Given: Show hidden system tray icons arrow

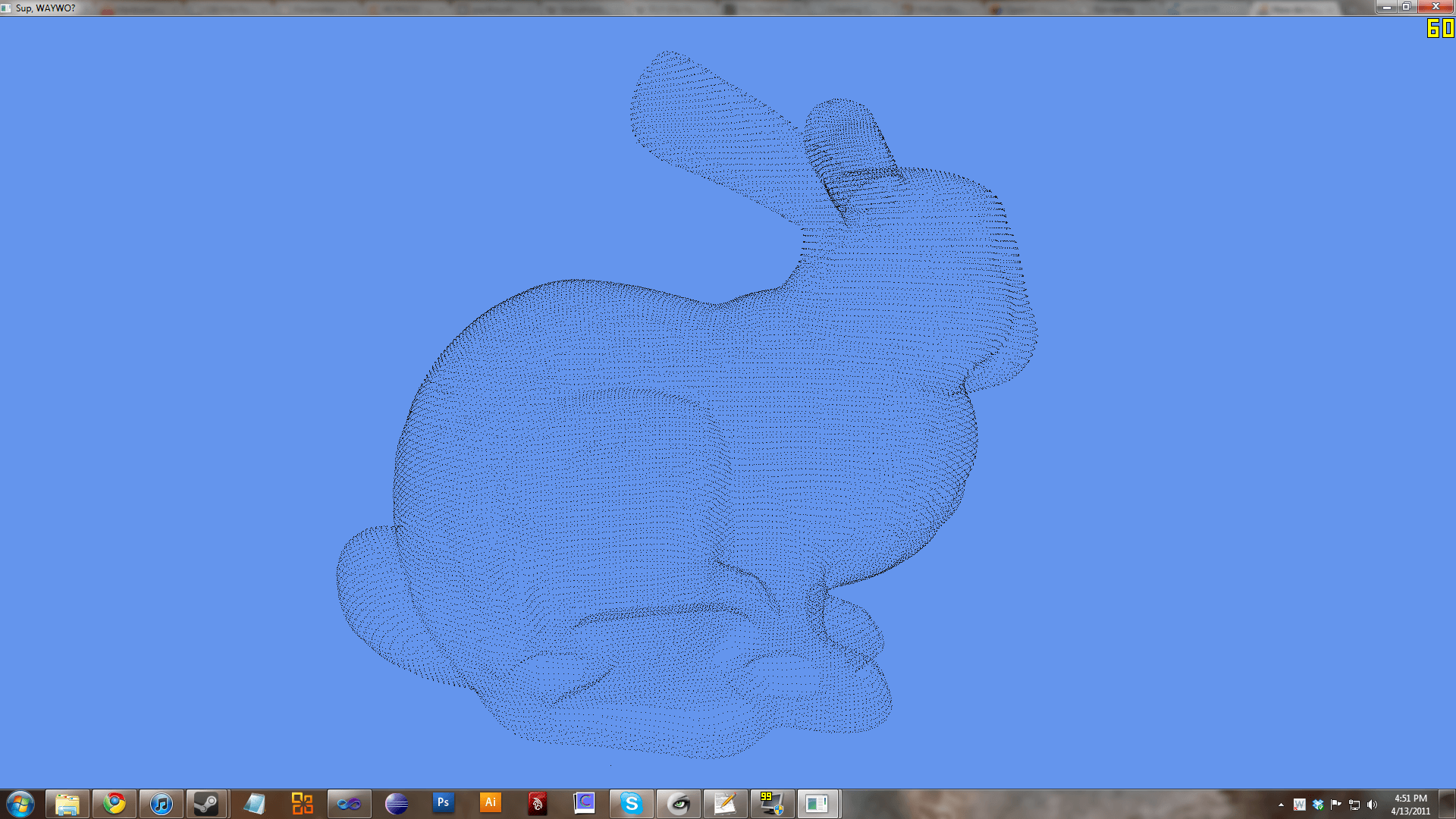Looking at the screenshot, I should (1281, 805).
